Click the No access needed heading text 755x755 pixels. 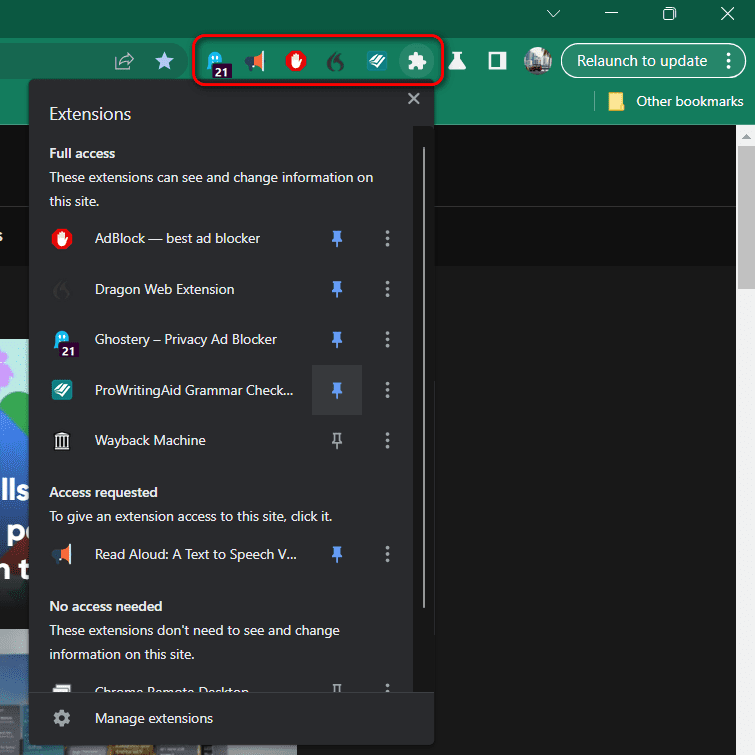coord(105,606)
